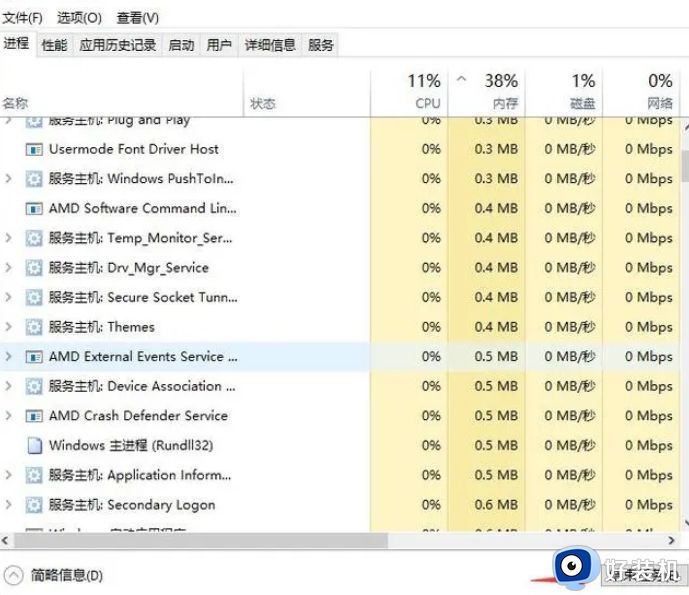
Task: Open the 查看(V) menu
Action: (137, 18)
